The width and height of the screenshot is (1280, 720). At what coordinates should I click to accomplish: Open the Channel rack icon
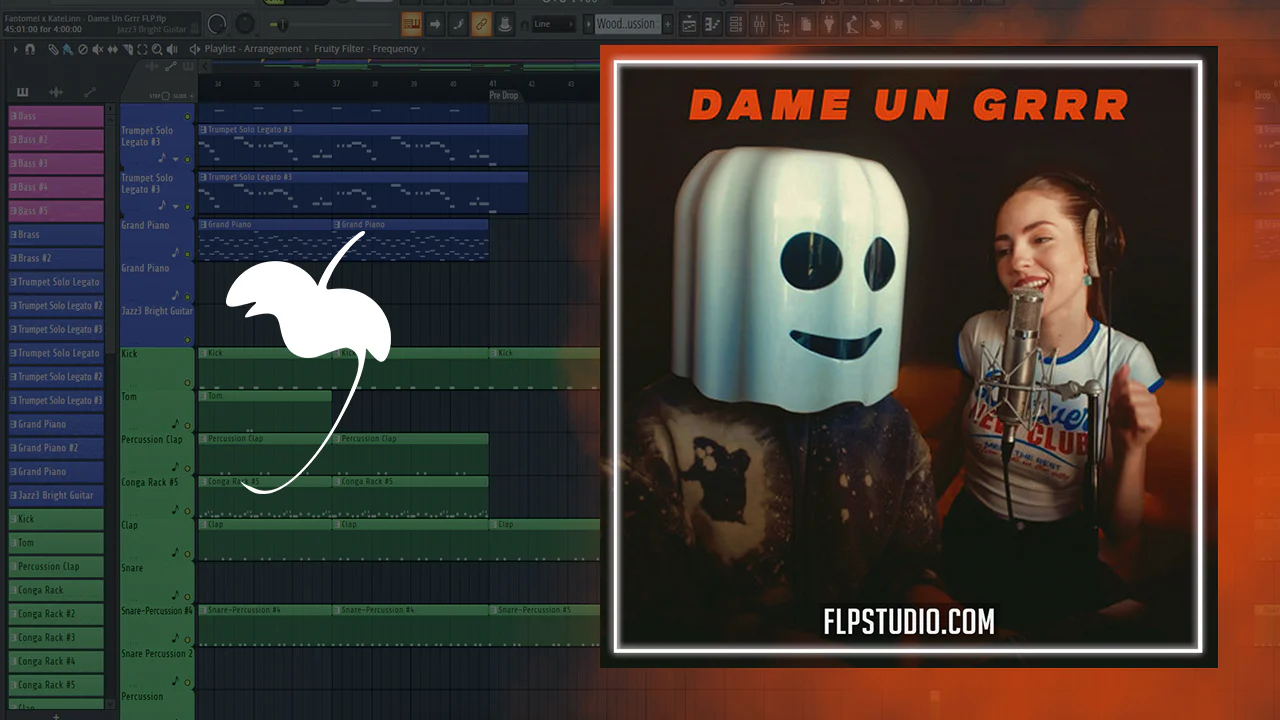736,24
